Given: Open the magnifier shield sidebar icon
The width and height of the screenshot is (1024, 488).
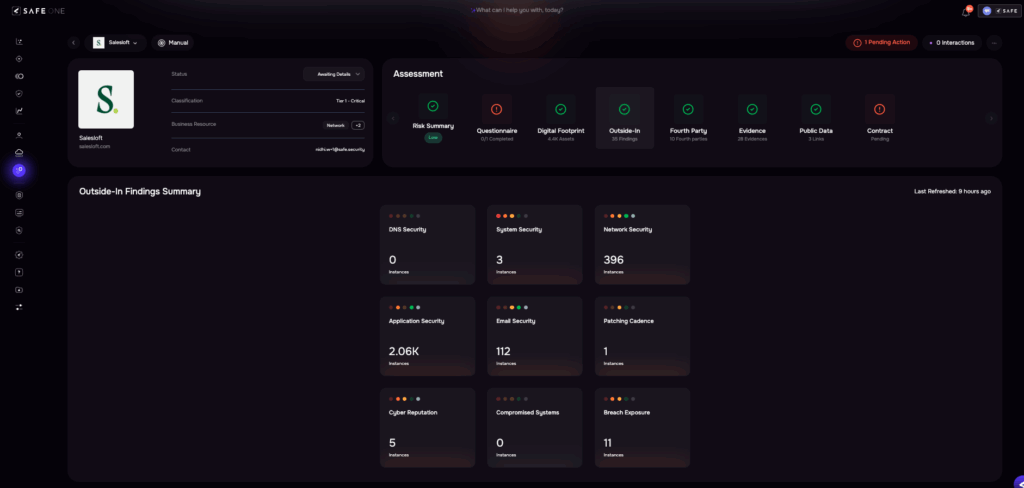Looking at the screenshot, I should 19,230.
